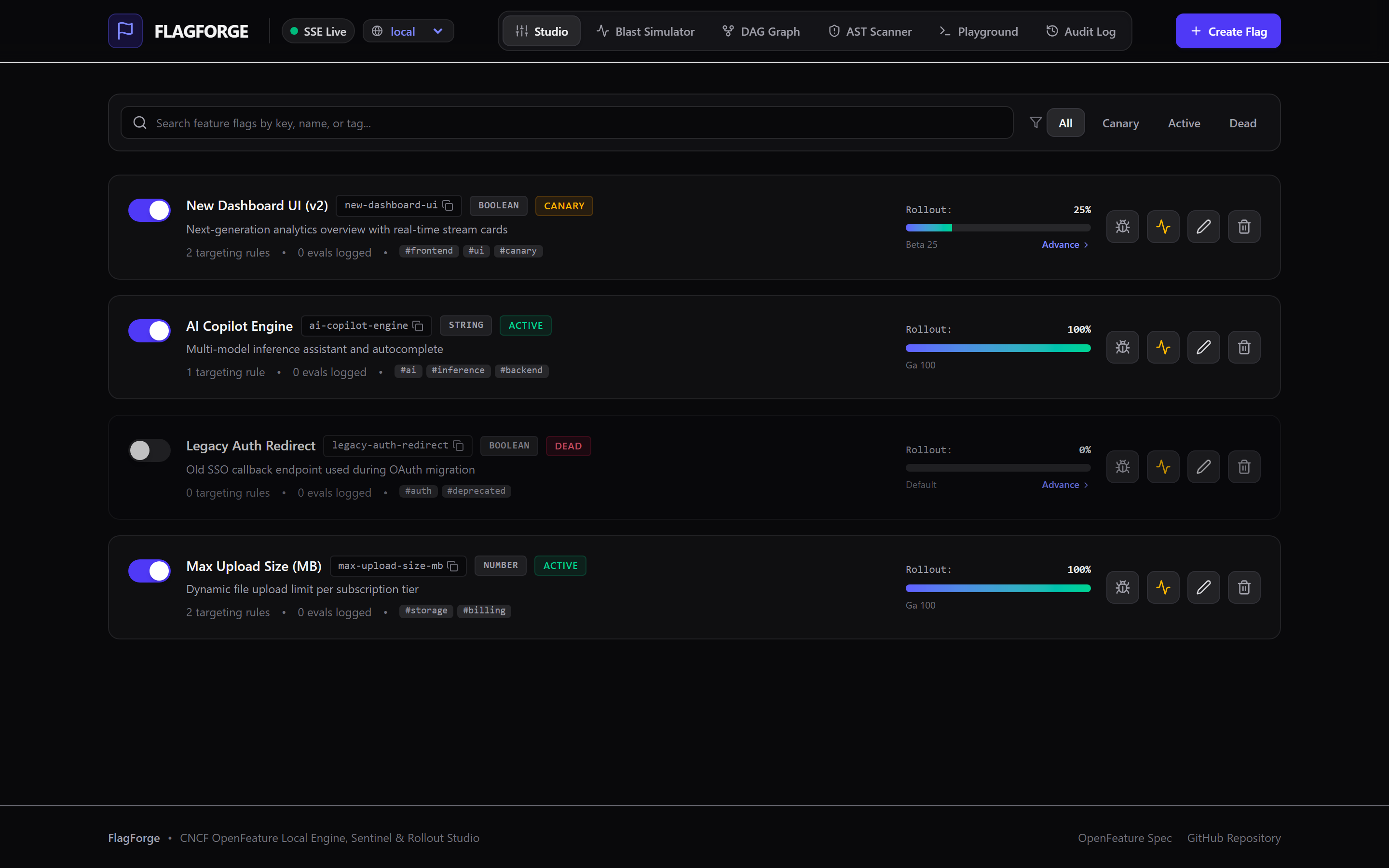The image size is (1389, 868).
Task: Open debug bug icon for New Dashboard UI
Action: click(1122, 227)
